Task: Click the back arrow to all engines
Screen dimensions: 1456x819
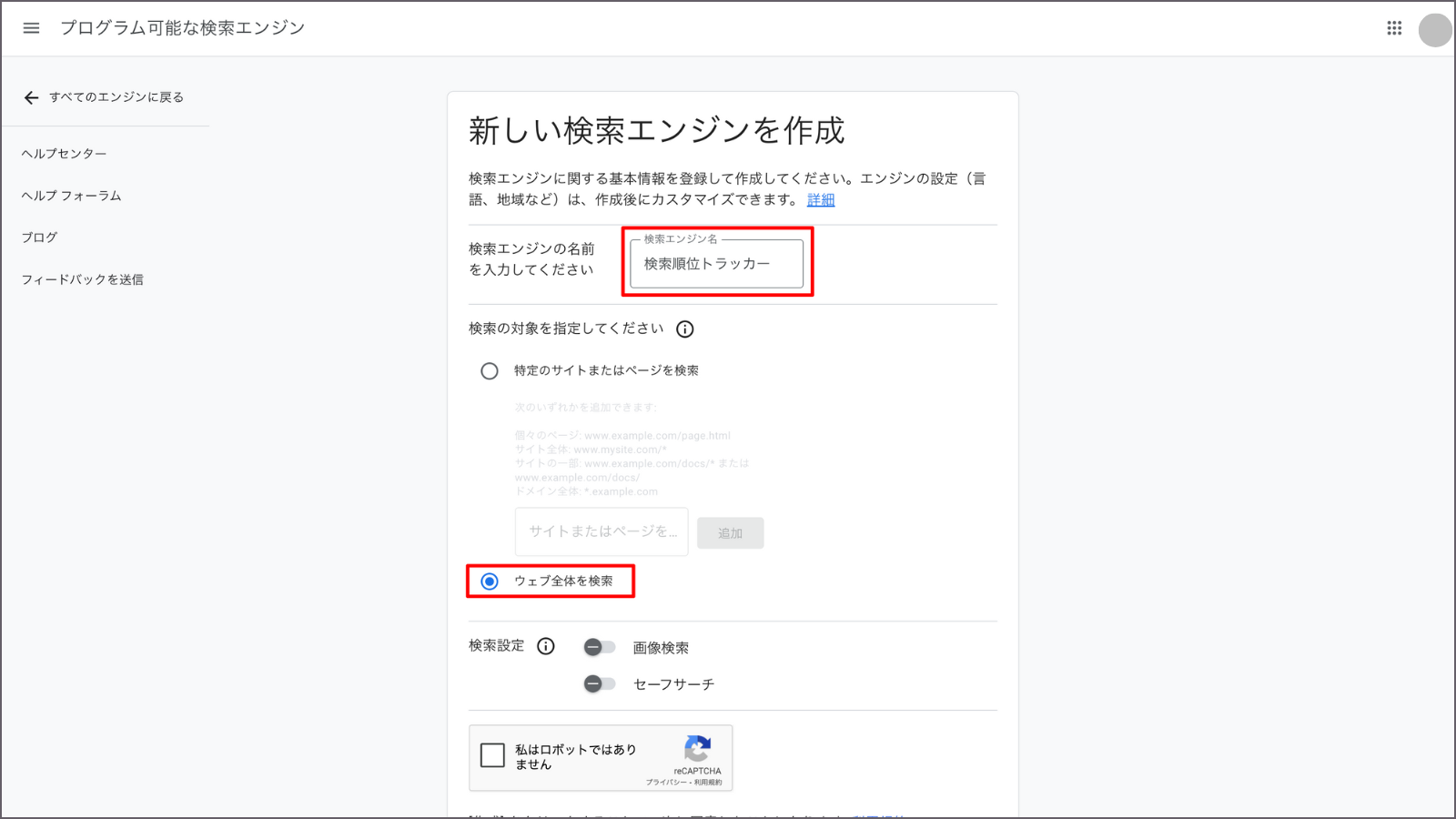Action: pyautogui.click(x=32, y=97)
